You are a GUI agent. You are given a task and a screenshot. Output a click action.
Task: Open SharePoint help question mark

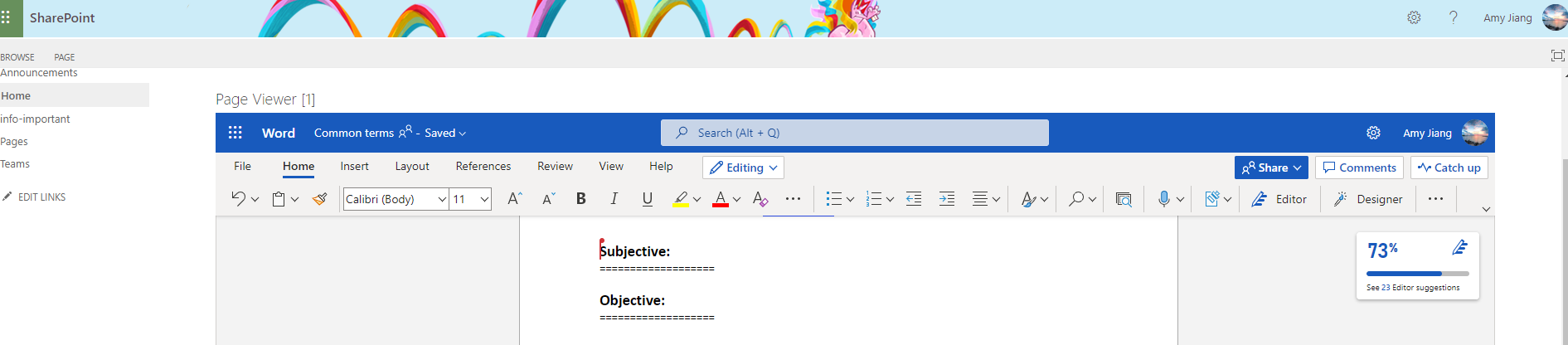pos(1453,17)
